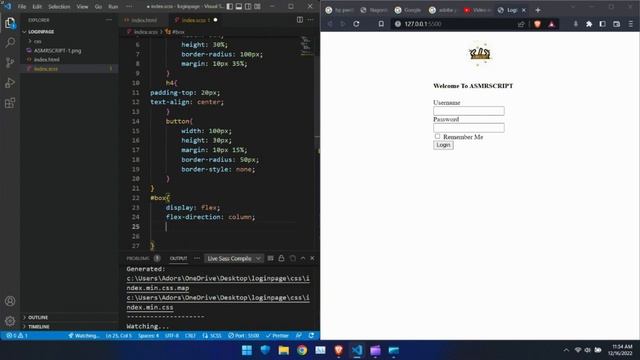Open output log in editor
The width and height of the screenshot is (640, 360).
(x=292, y=258)
